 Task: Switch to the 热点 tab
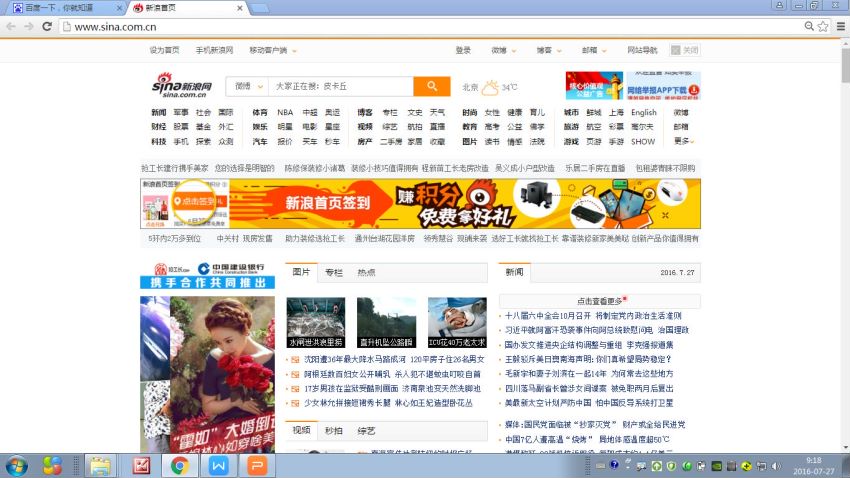tap(366, 273)
